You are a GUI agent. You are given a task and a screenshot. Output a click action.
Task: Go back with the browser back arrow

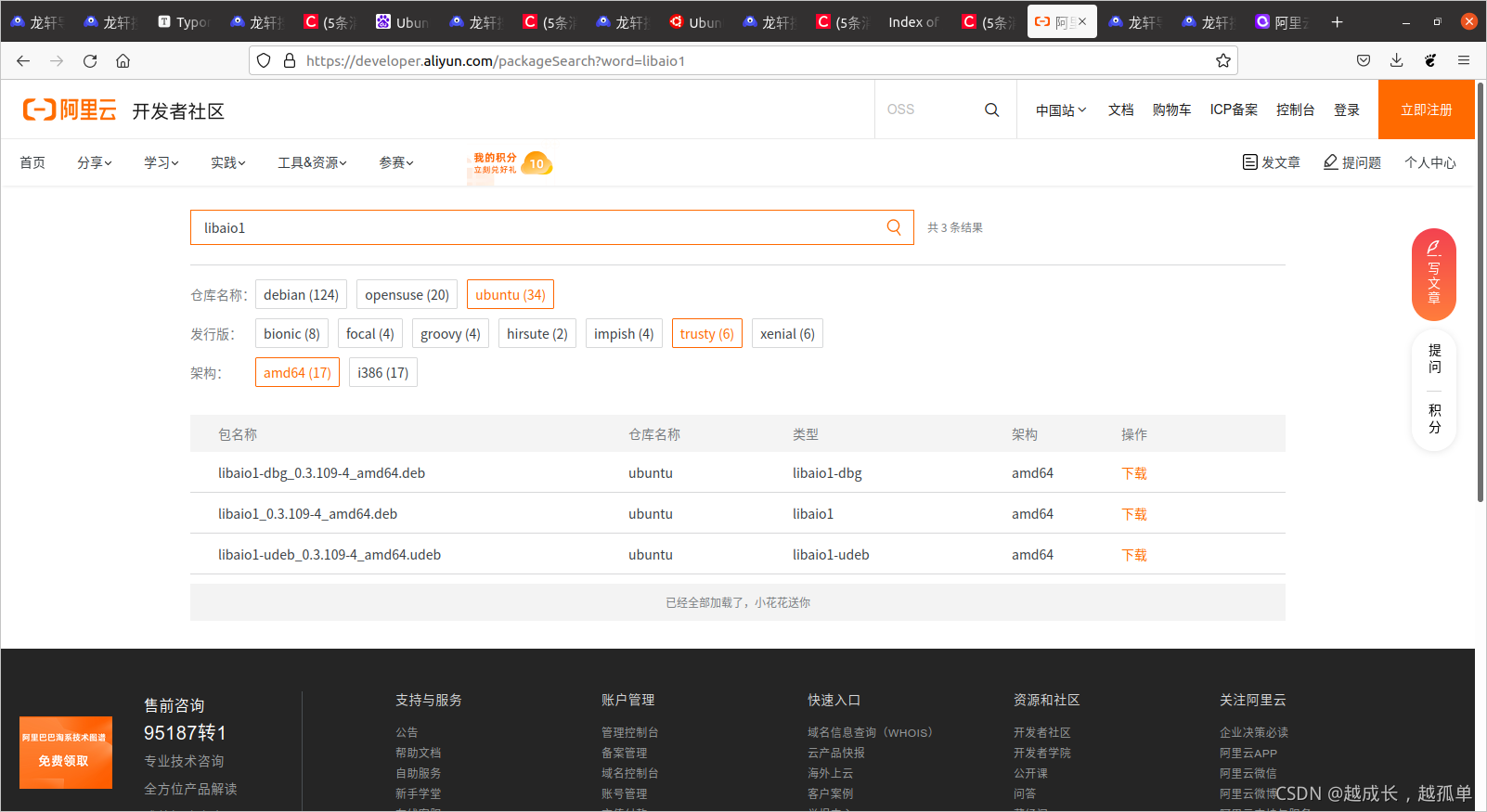point(23,60)
